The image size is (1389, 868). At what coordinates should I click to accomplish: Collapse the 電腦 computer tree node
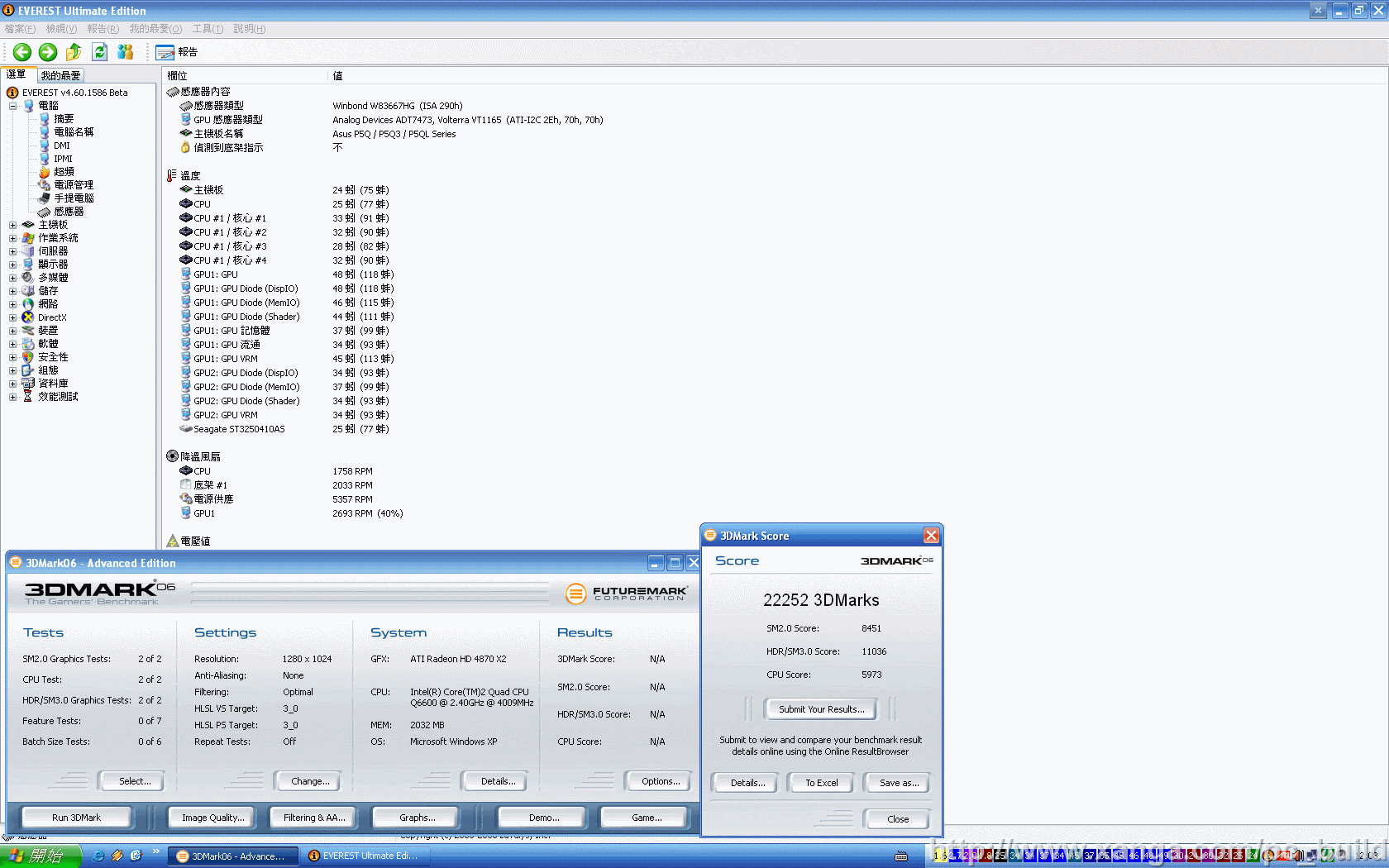(x=12, y=106)
